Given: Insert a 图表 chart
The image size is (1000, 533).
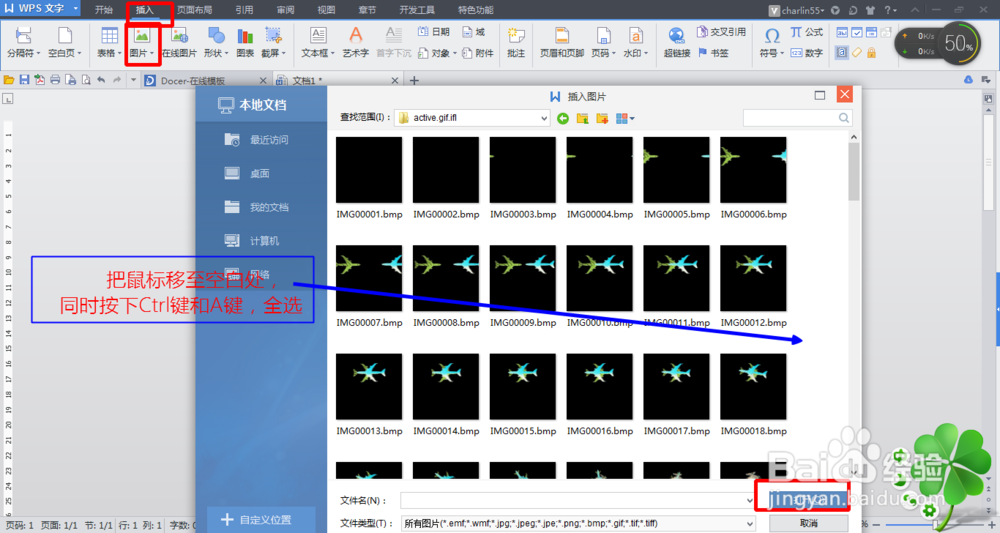Looking at the screenshot, I should [245, 42].
